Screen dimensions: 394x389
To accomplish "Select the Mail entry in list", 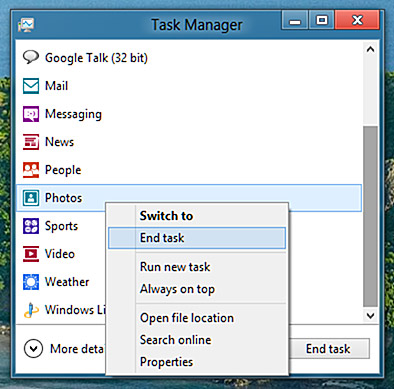I will point(189,86).
